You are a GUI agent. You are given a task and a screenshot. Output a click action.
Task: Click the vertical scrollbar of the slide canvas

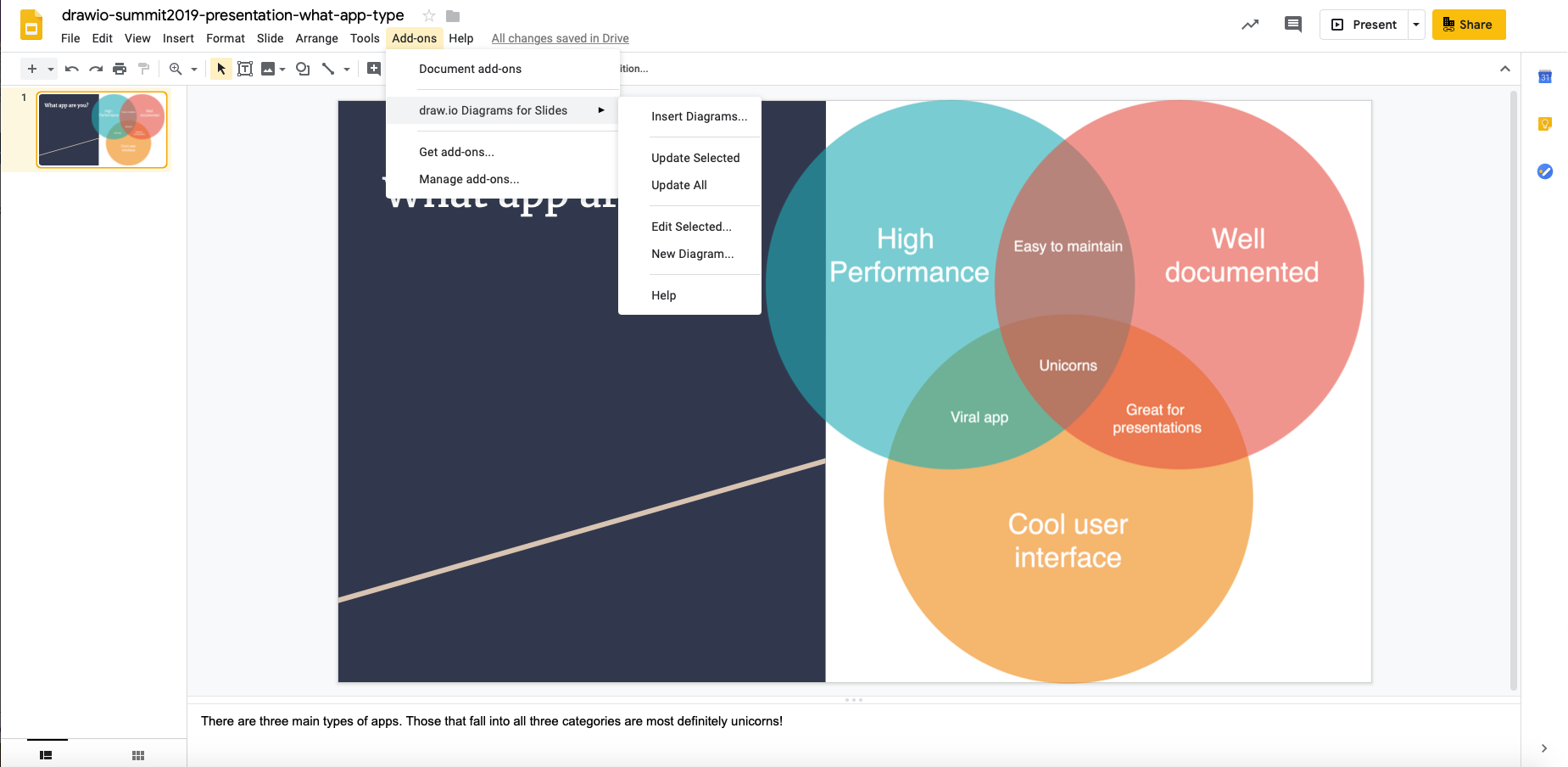[1514, 390]
